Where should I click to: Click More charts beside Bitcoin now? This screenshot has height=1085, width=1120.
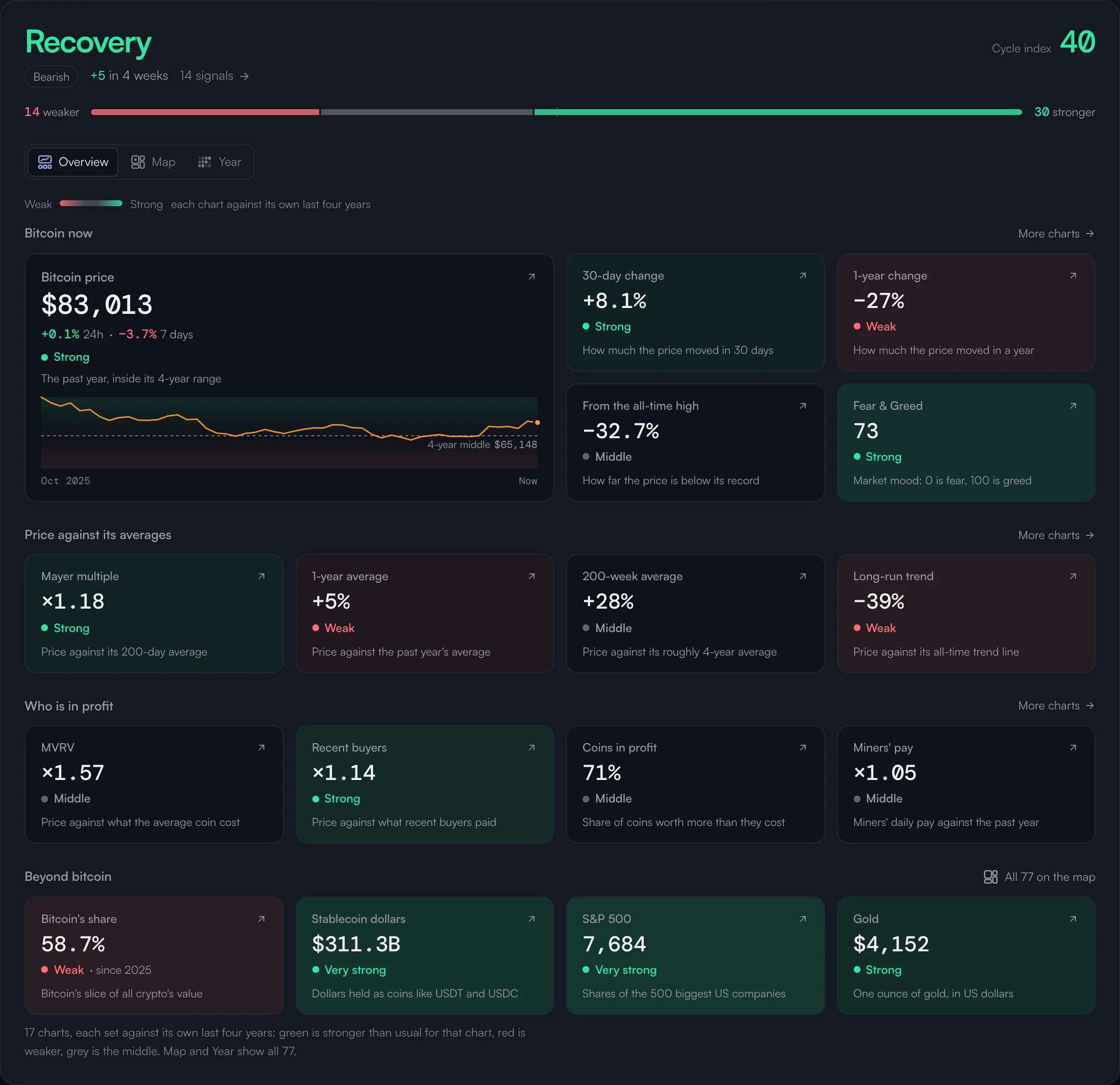coord(1056,234)
